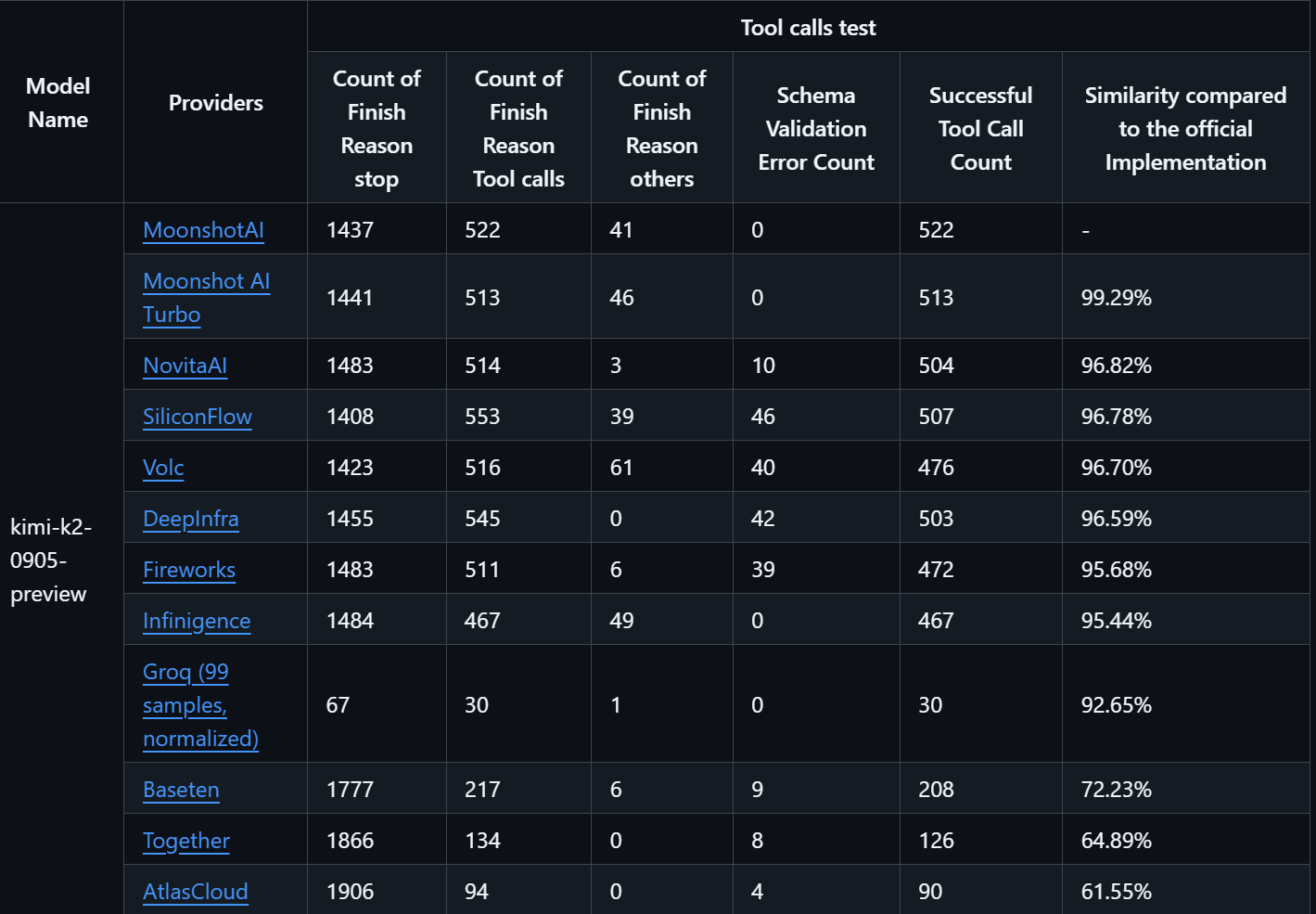The height and width of the screenshot is (914, 1316).
Task: Follow the Baseten provider link
Action: click(181, 790)
